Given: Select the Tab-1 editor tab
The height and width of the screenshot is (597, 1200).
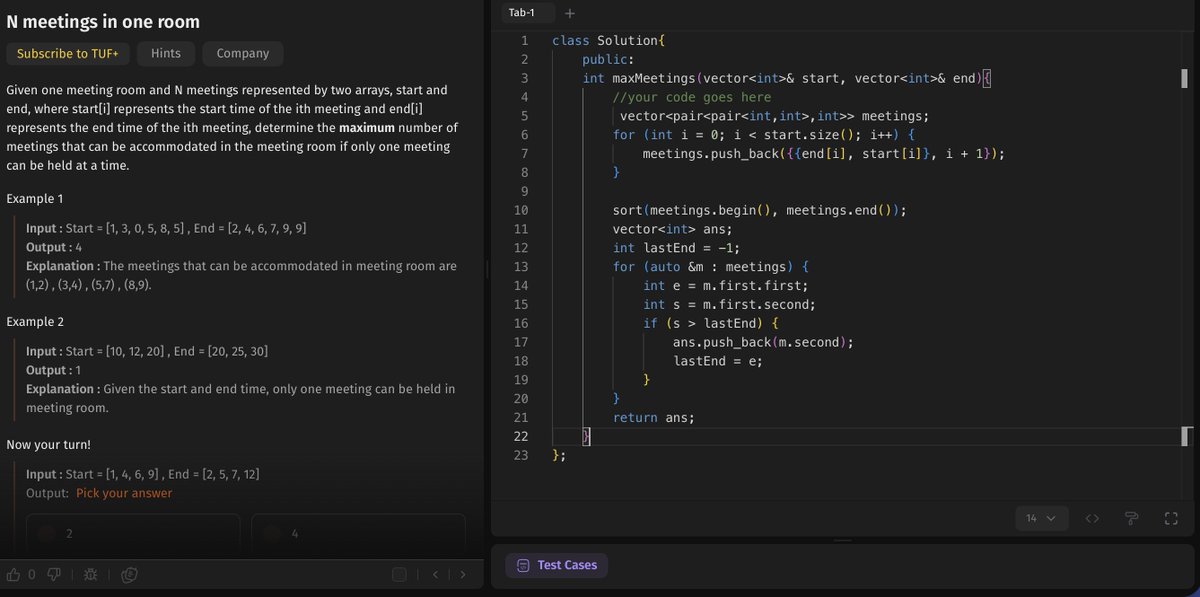Looking at the screenshot, I should [x=522, y=13].
